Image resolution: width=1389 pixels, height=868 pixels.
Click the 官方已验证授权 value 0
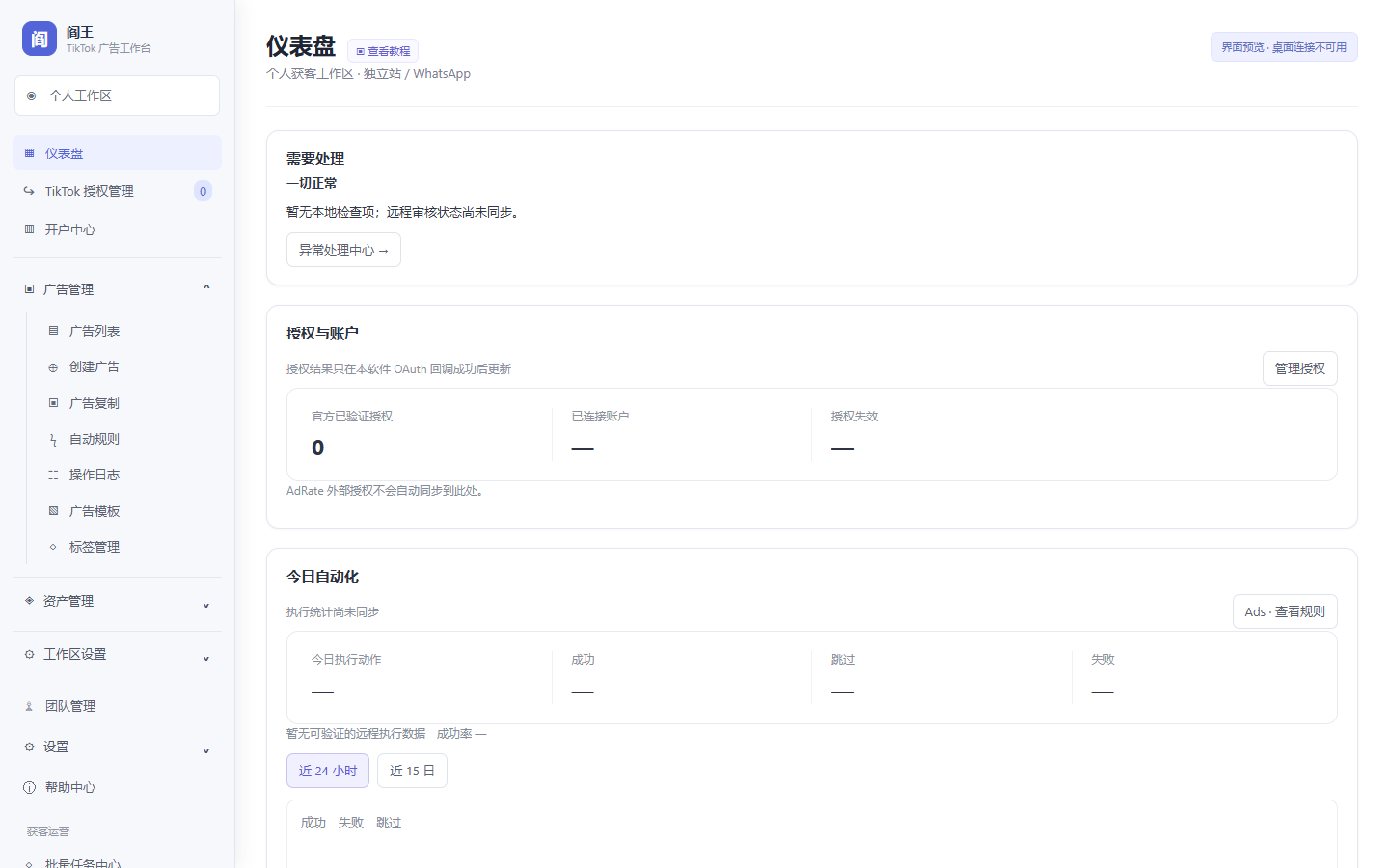(318, 448)
